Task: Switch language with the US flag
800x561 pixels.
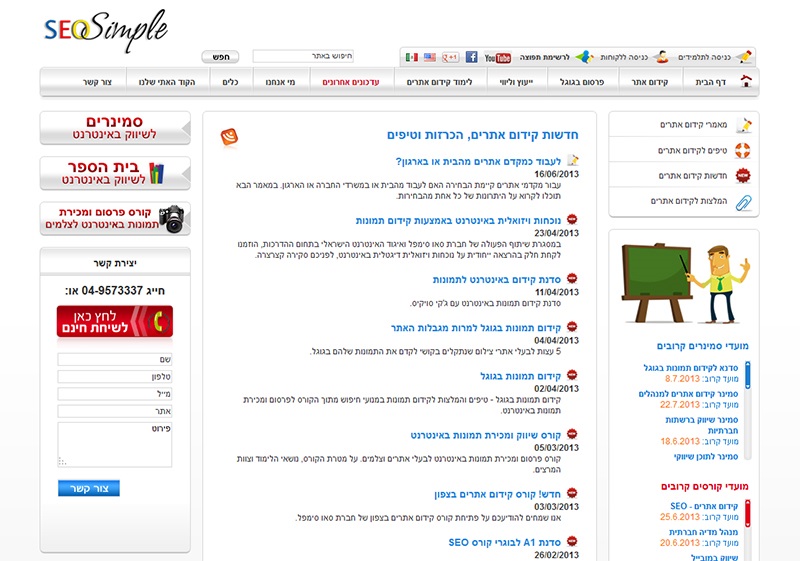Action: [x=430, y=57]
